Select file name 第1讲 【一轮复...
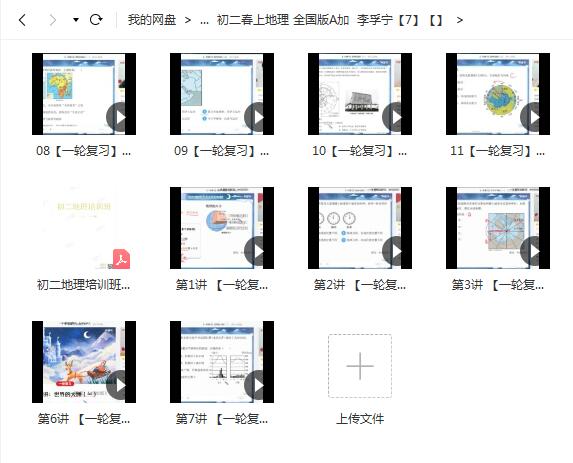 point(222,285)
